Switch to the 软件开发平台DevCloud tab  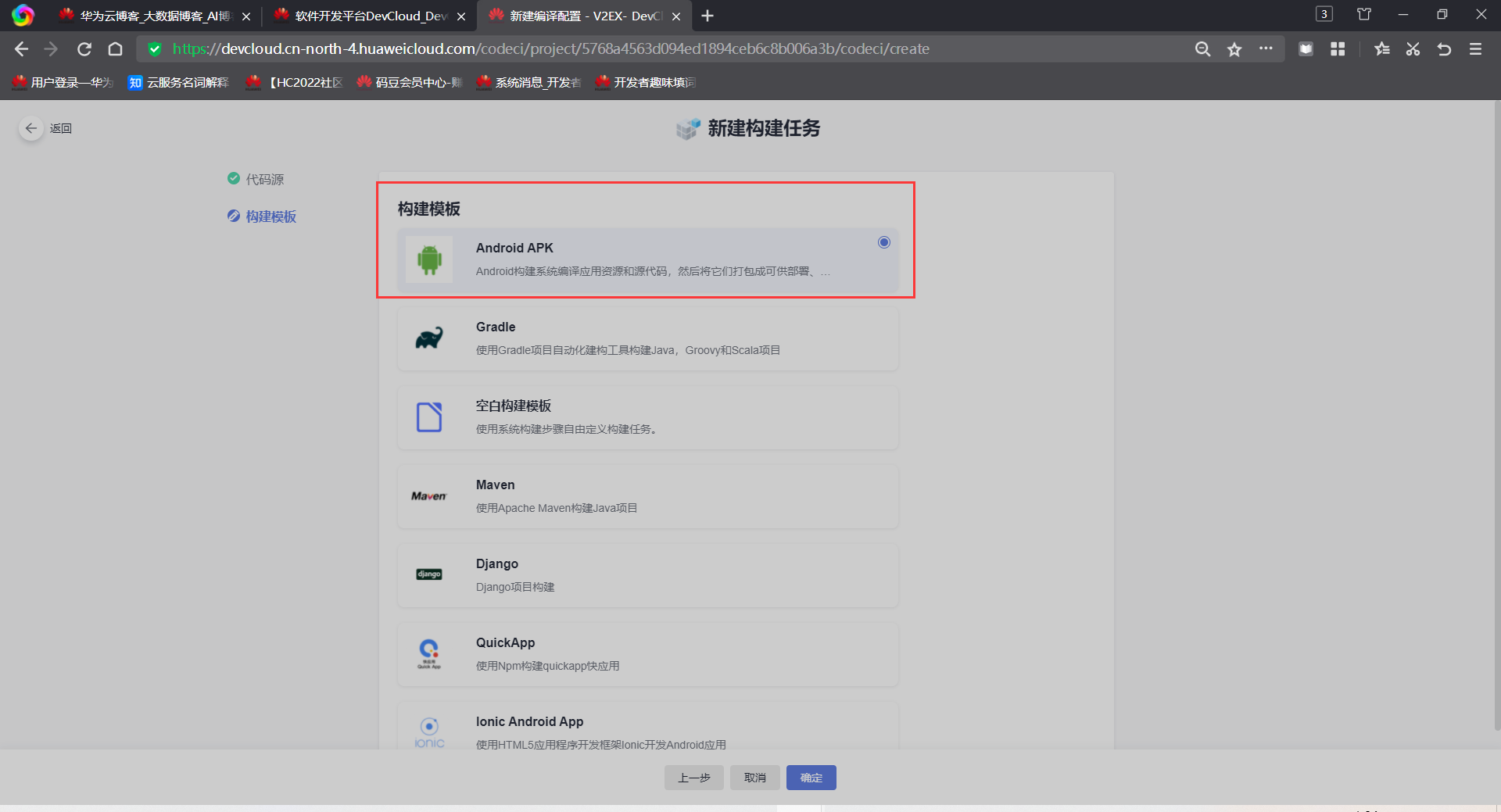(369, 16)
